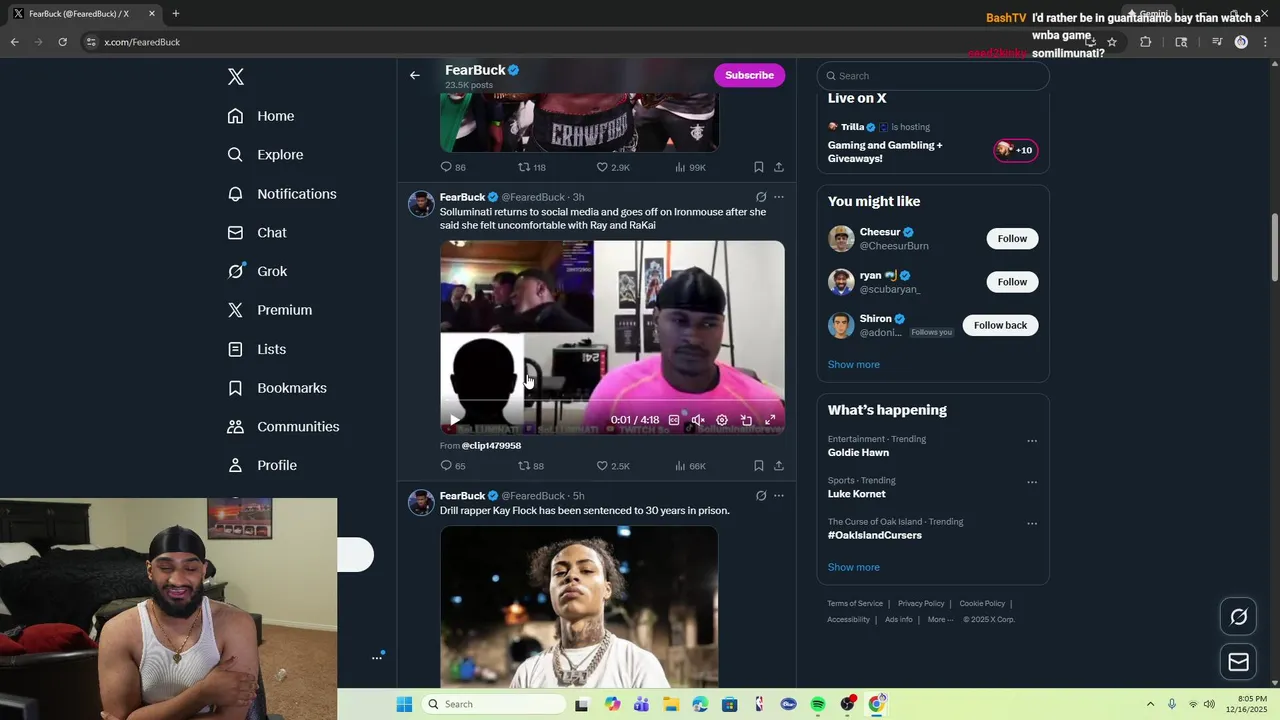Unmute the video sound

coord(698,420)
